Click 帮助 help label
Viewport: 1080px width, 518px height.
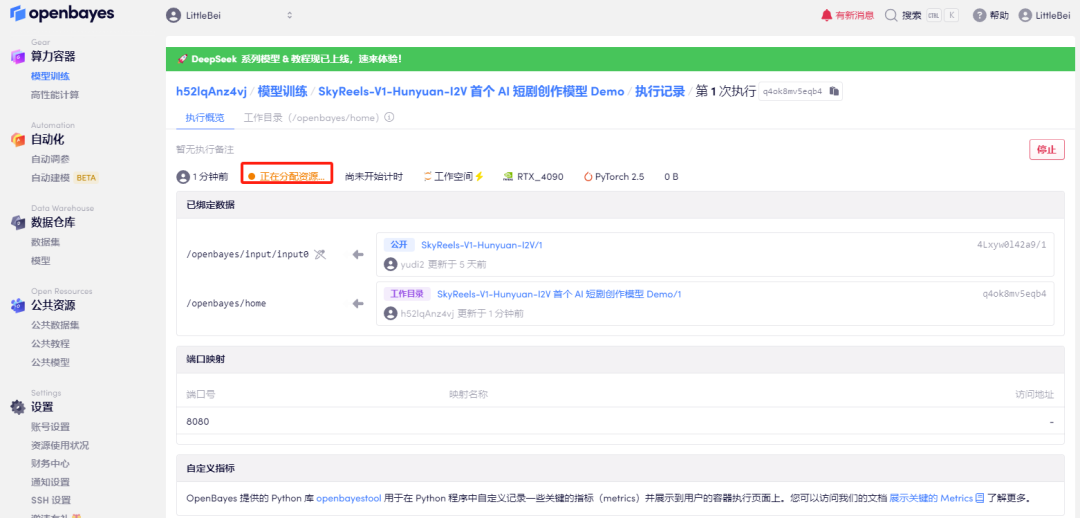click(999, 15)
